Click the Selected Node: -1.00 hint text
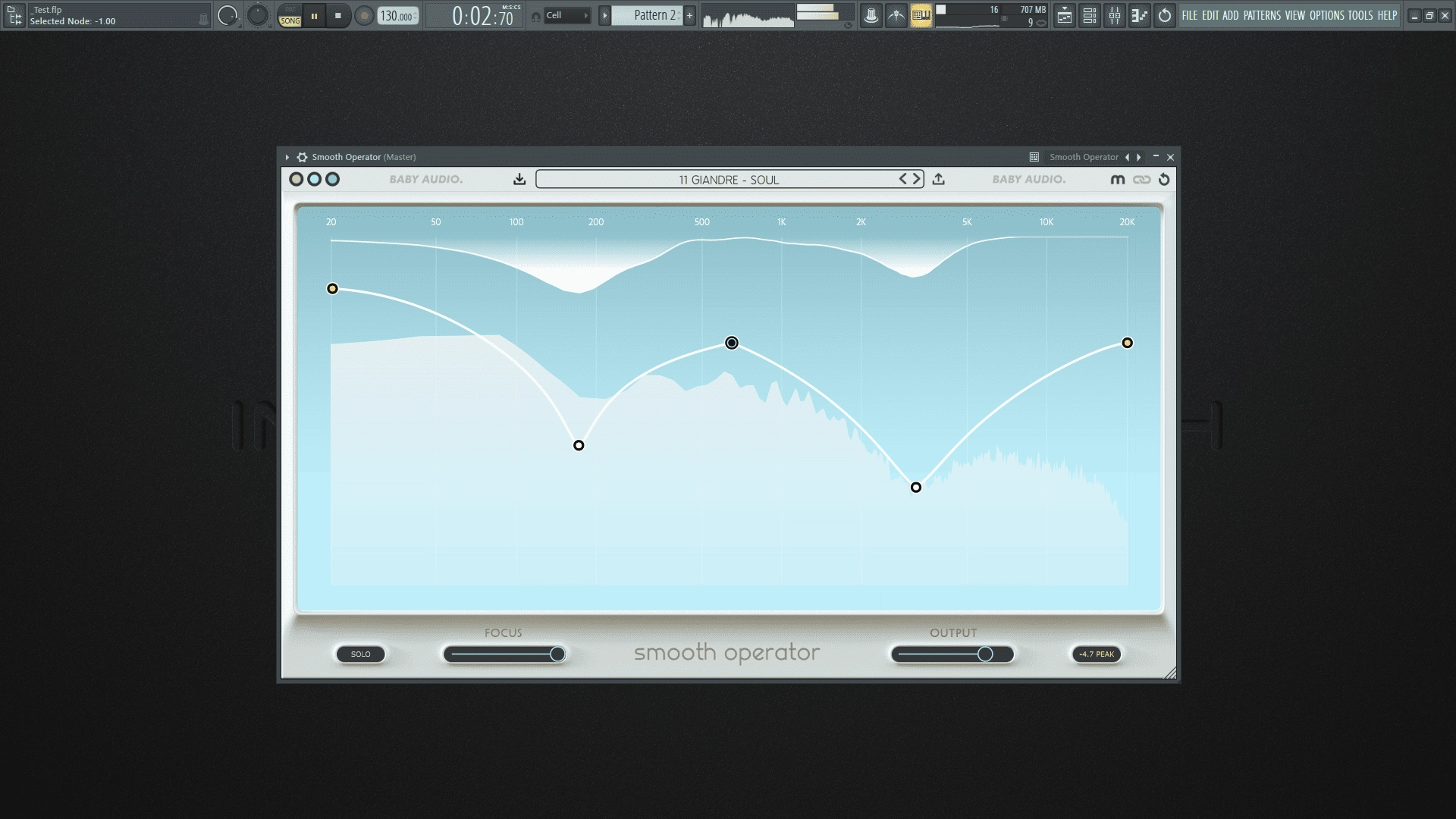This screenshot has height=819, width=1456. [73, 21]
